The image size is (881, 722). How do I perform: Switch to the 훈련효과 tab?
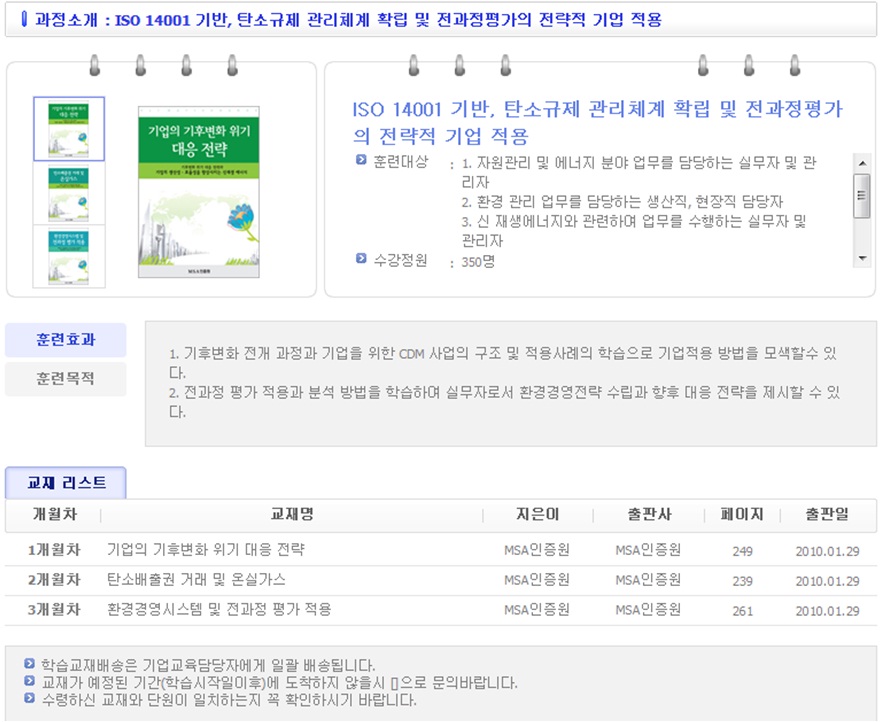click(66, 340)
